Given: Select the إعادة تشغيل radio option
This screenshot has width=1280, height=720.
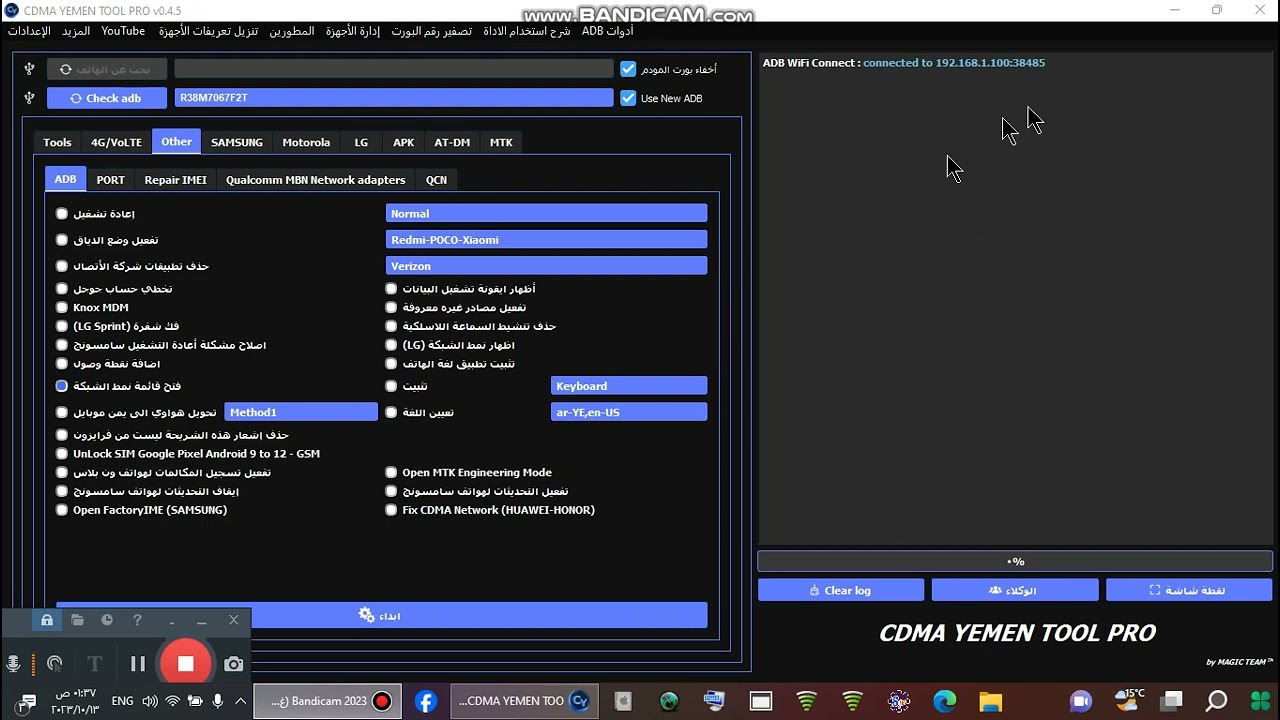Looking at the screenshot, I should pos(62,214).
